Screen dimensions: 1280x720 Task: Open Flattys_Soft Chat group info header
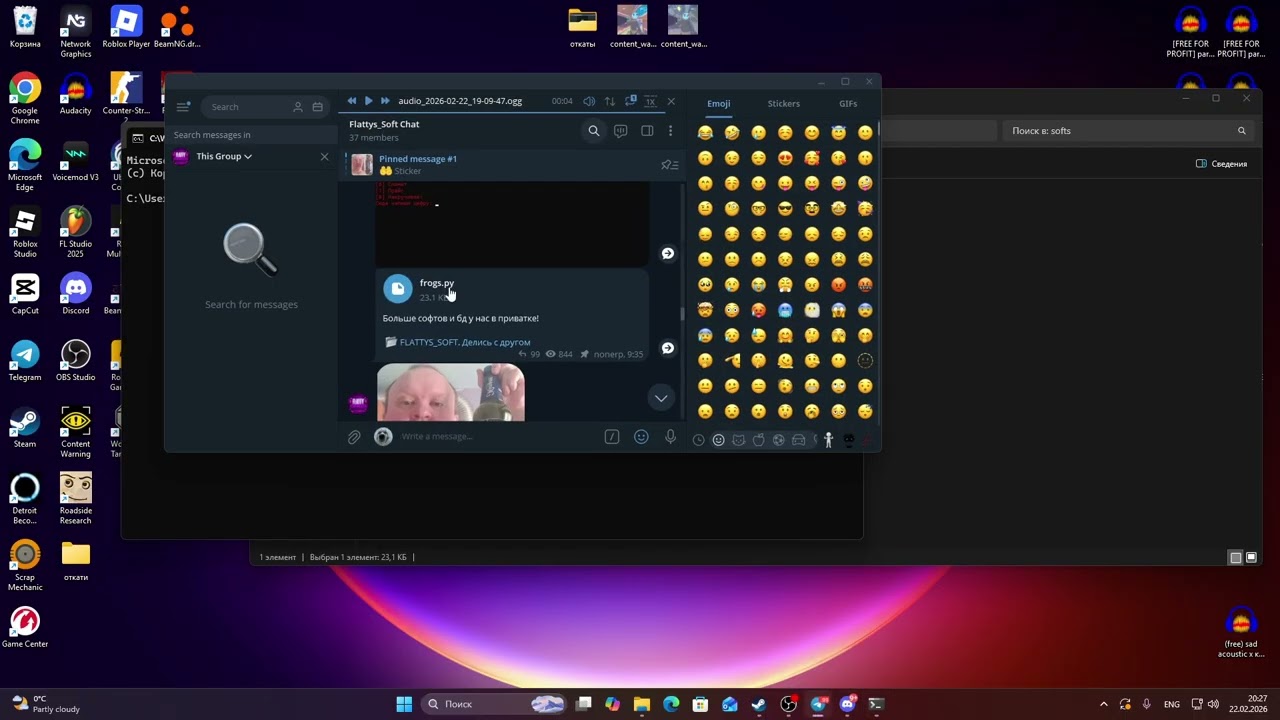click(384, 130)
